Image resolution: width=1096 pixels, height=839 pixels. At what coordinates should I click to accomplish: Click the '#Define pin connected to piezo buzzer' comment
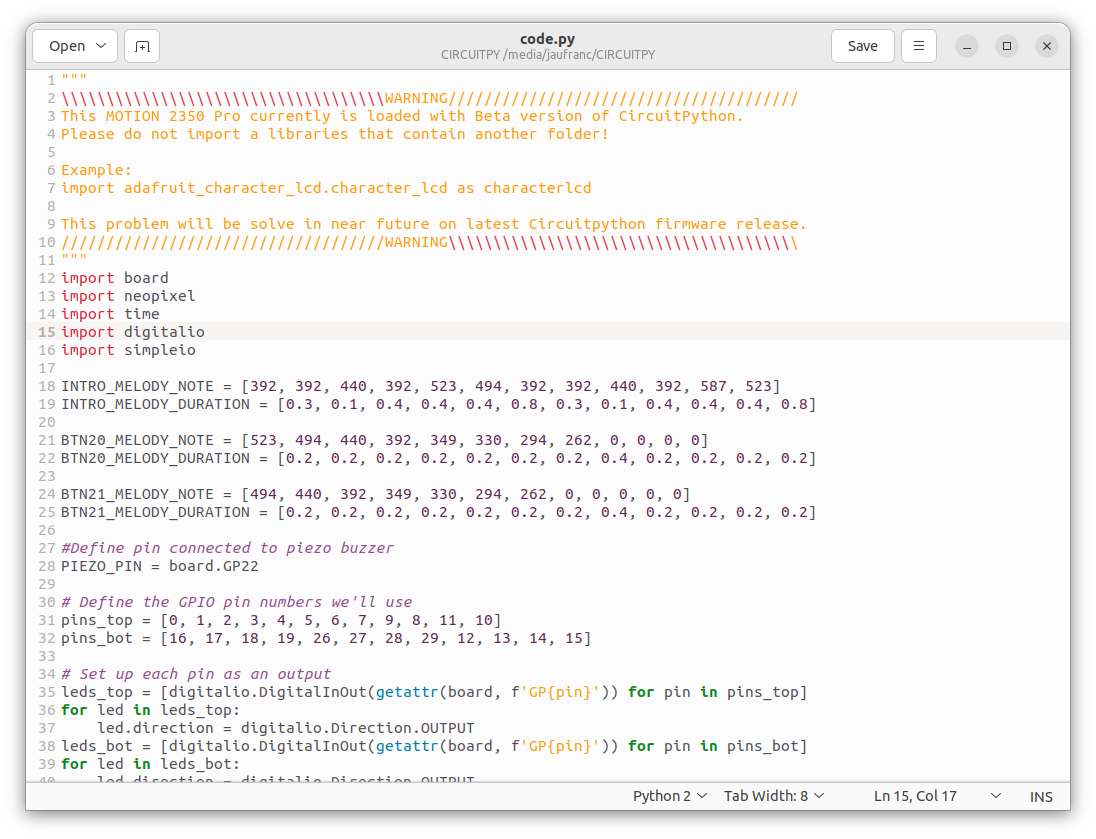227,548
